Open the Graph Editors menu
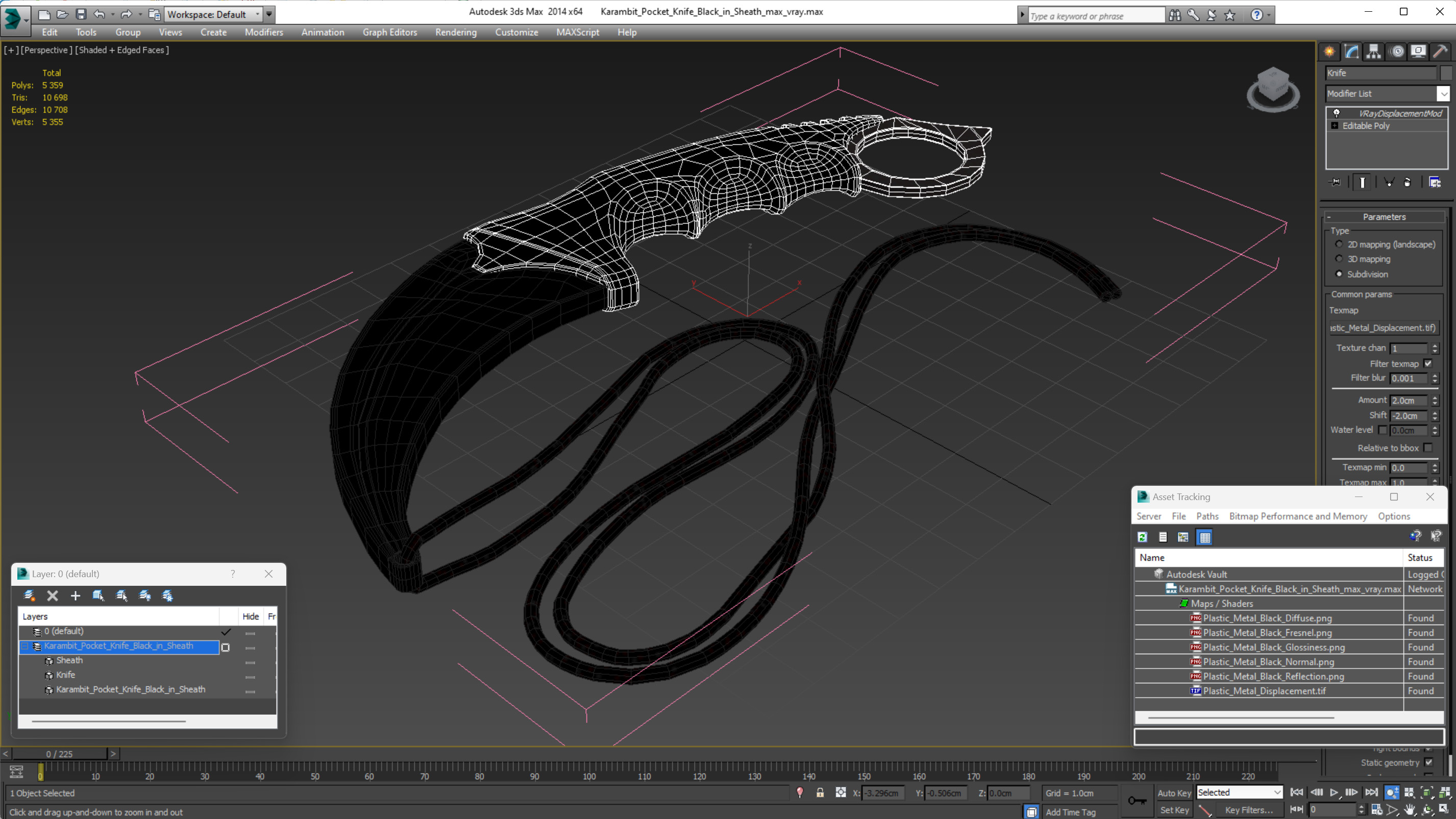 [389, 32]
